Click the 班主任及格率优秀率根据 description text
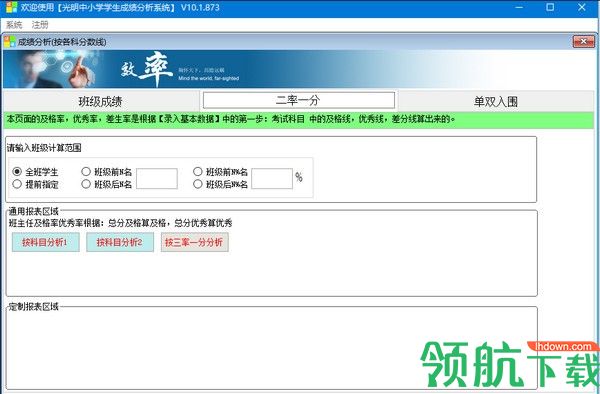This screenshot has width=600, height=394. [x=120, y=223]
